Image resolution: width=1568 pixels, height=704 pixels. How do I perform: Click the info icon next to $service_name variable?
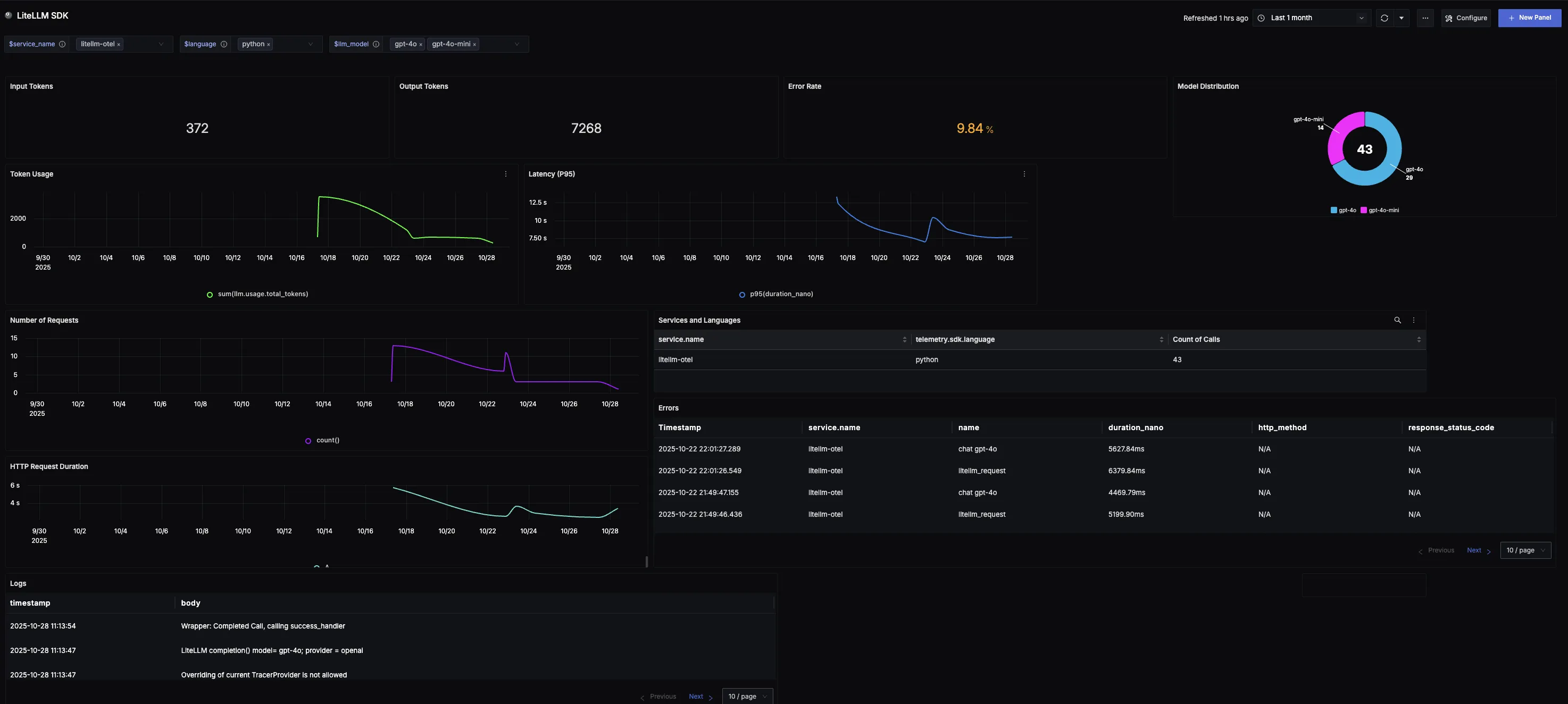pyautogui.click(x=62, y=44)
